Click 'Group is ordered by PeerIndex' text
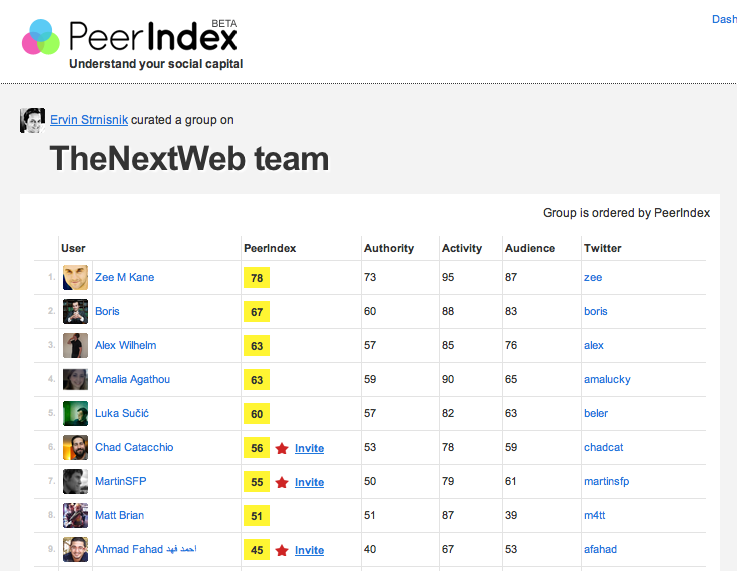The width and height of the screenshot is (737, 571). [626, 213]
